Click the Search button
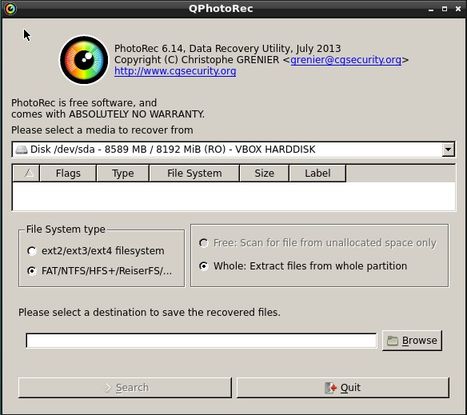Viewport: 467px width, 415px height. (125, 388)
